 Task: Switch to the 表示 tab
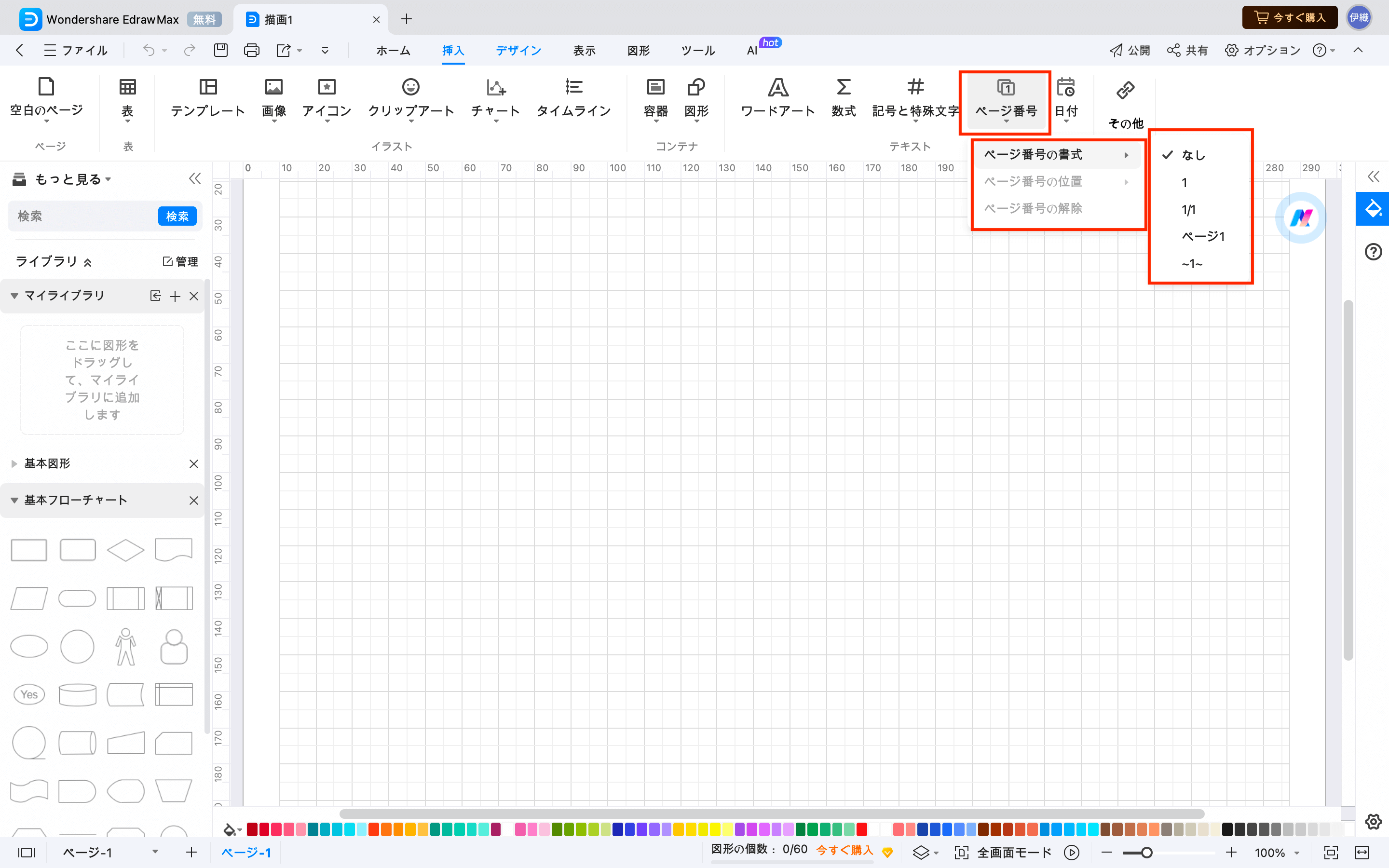(585, 51)
